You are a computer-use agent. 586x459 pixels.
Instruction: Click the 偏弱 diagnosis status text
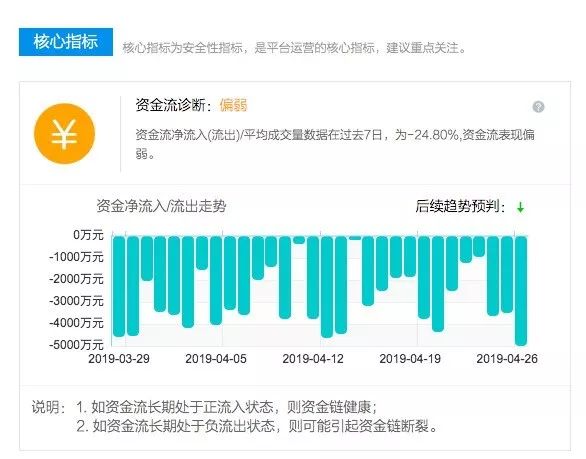(x=233, y=105)
